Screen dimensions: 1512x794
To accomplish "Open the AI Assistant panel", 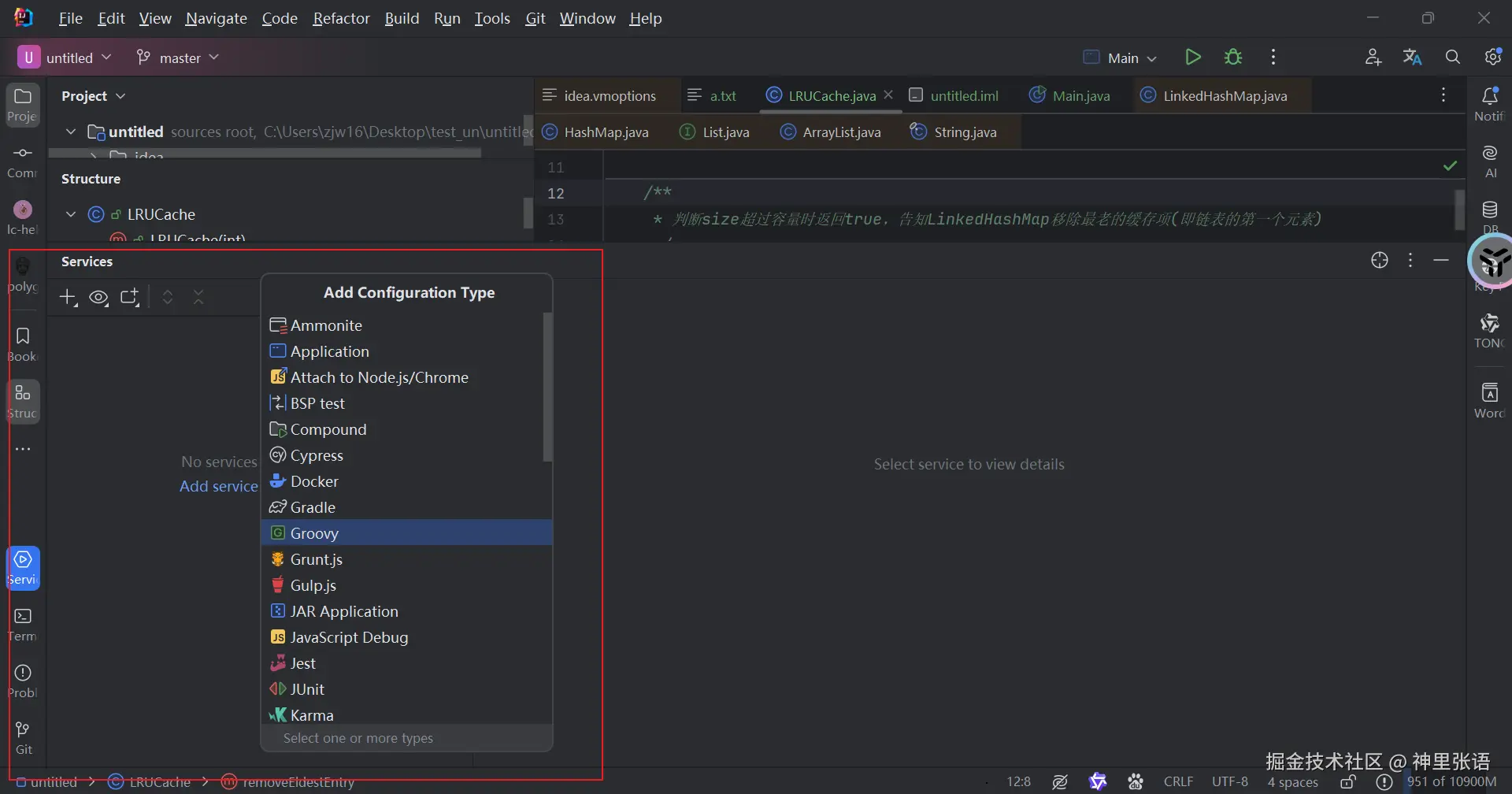I will (x=1489, y=161).
